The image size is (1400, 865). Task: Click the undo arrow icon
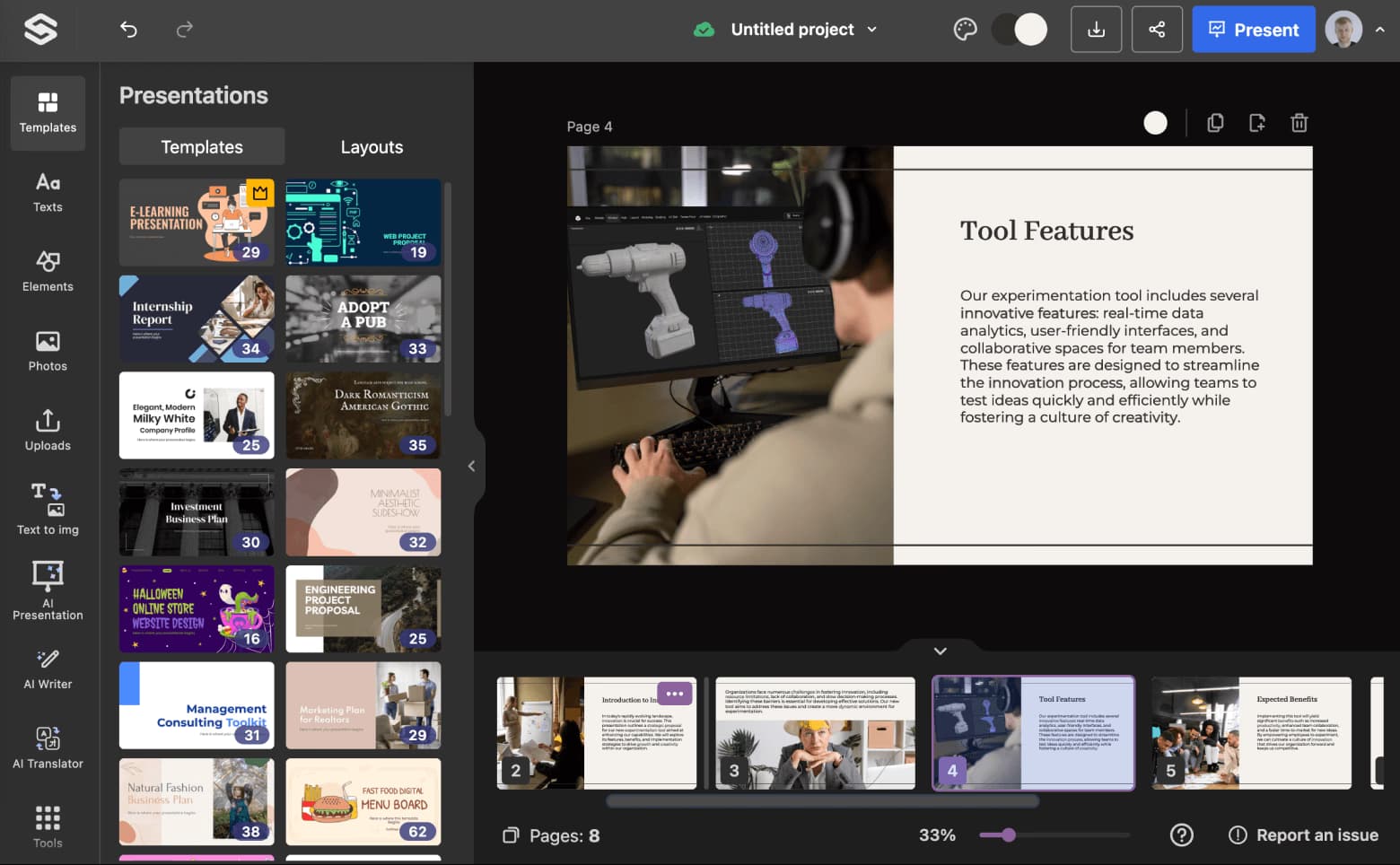(x=128, y=30)
